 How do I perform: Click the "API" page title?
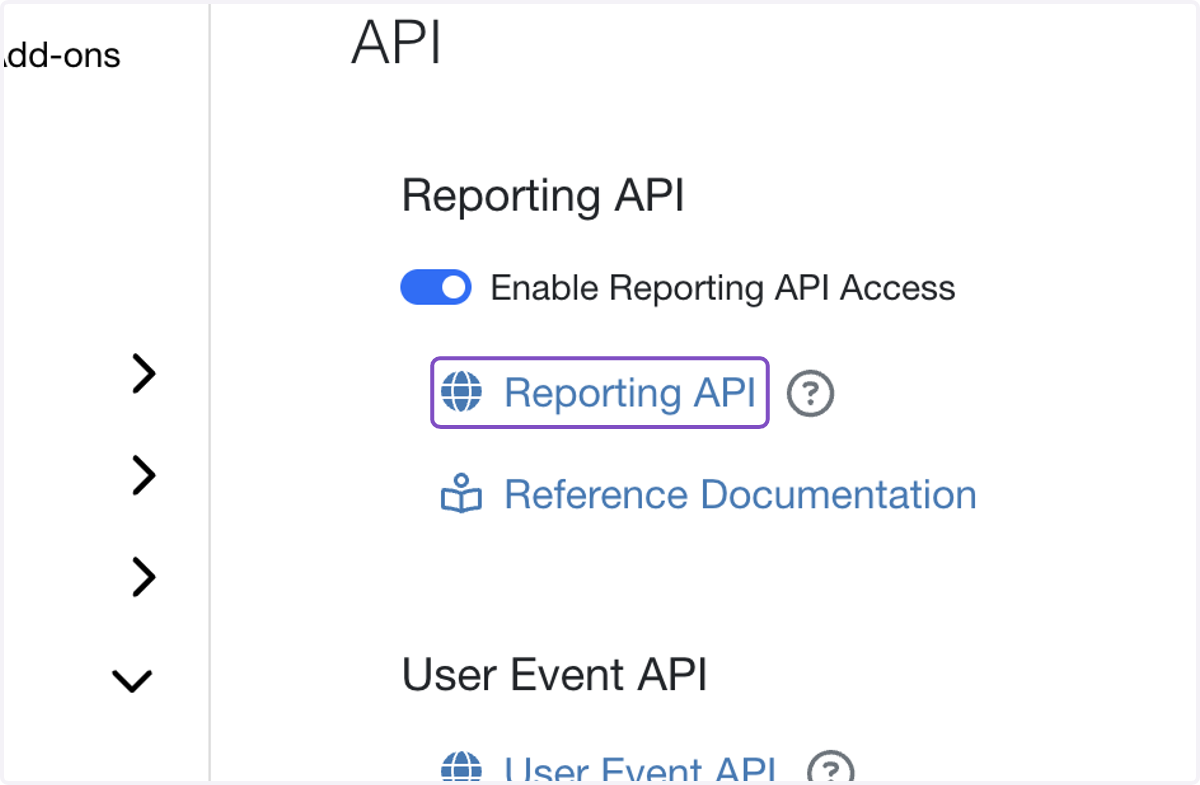pos(396,43)
